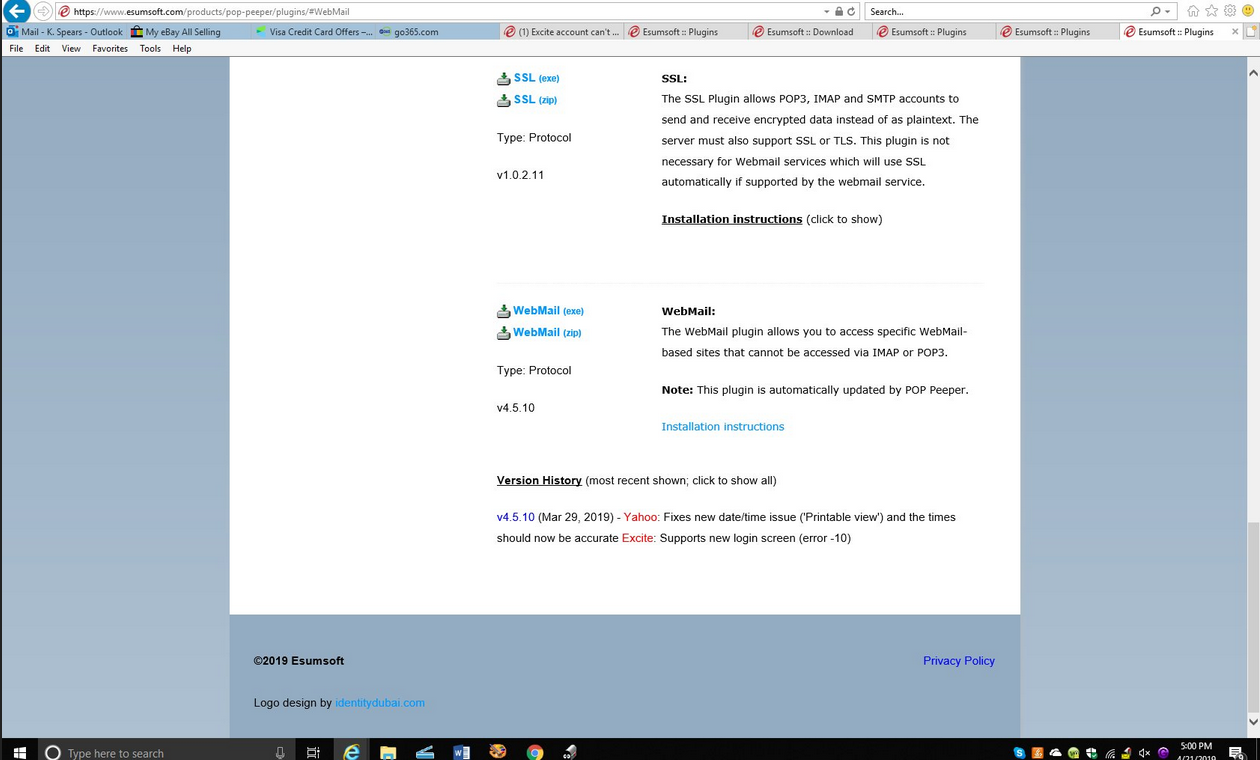1260x760 pixels.
Task: Open the Wi-Fi network tray icon
Action: (x=1109, y=752)
